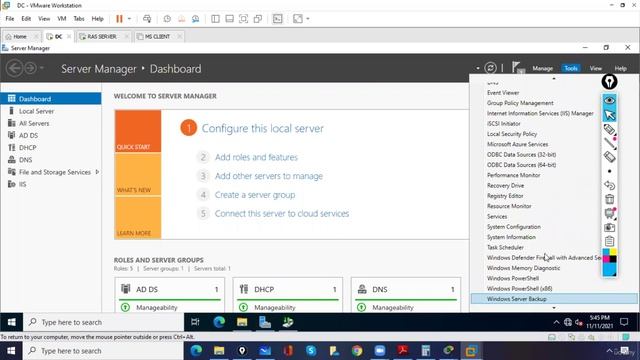Click the guest Windows Start button

click(x=11, y=322)
